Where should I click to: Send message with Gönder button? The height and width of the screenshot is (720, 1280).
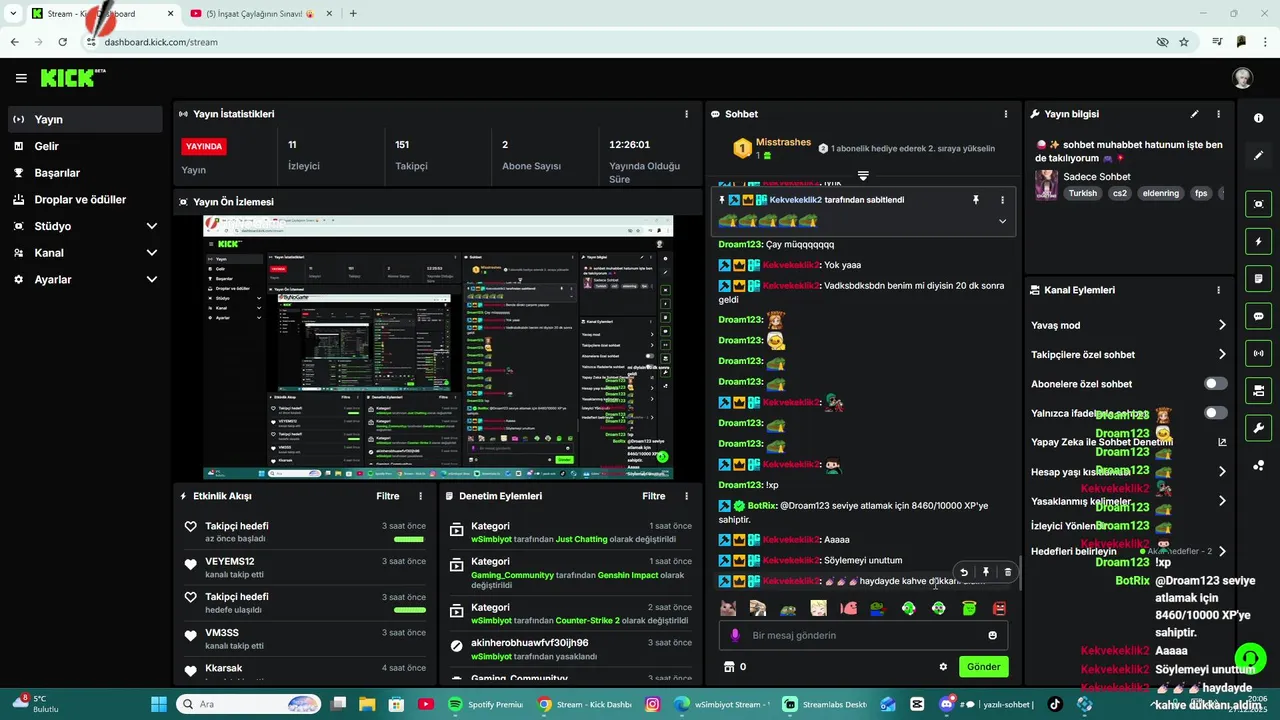tap(983, 667)
